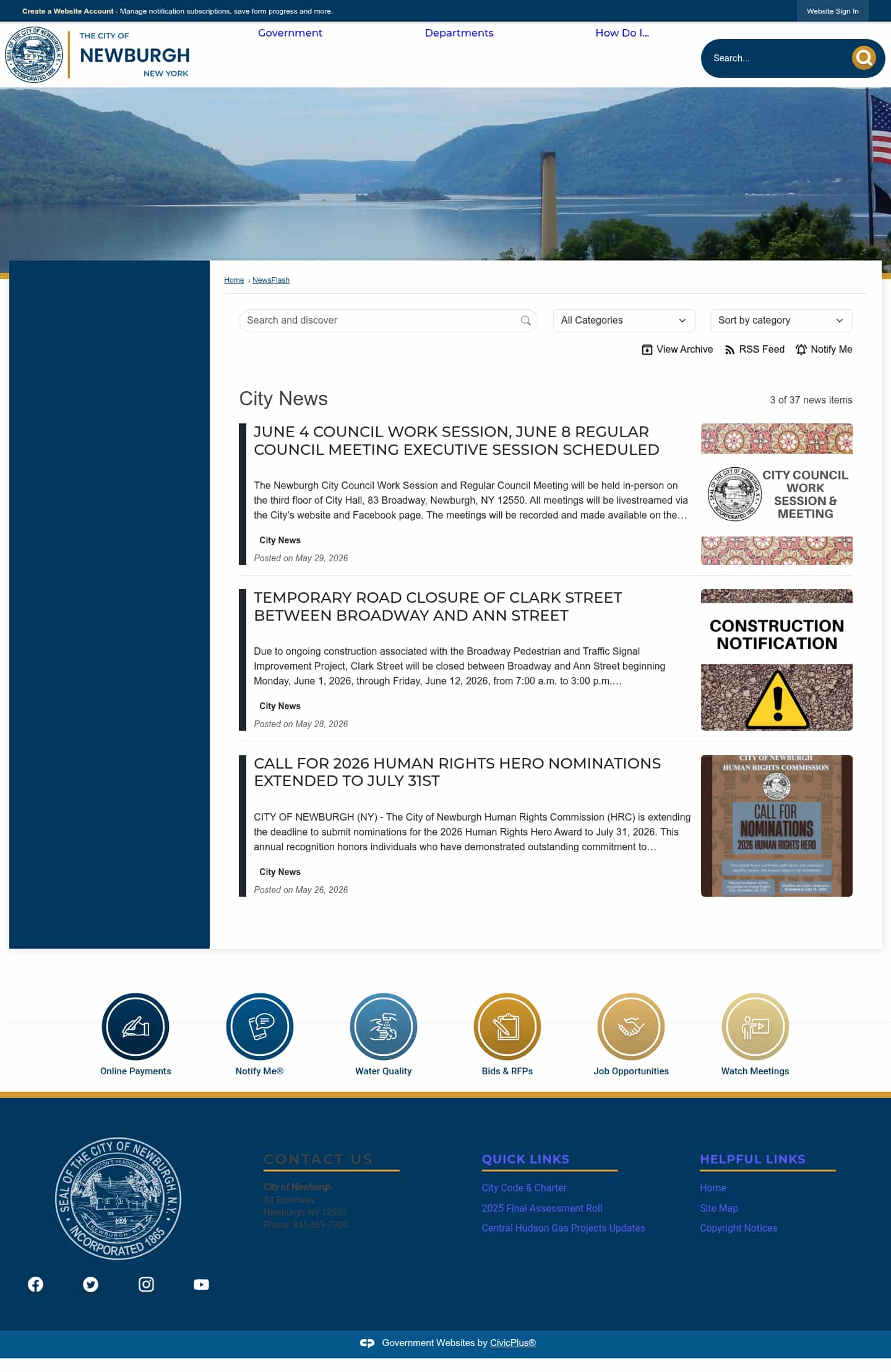The height and width of the screenshot is (1372, 891).
Task: Click the large footer city seal
Action: point(118,1198)
